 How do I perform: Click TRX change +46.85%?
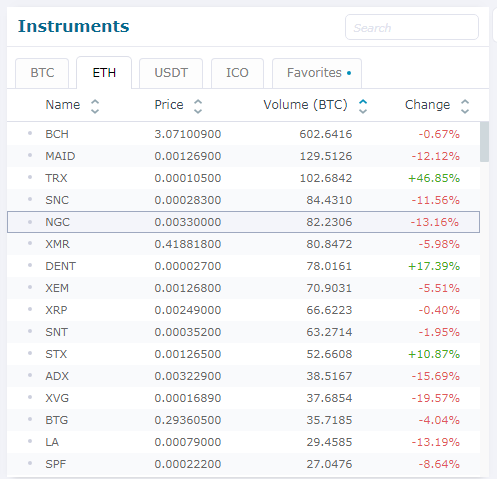434,178
